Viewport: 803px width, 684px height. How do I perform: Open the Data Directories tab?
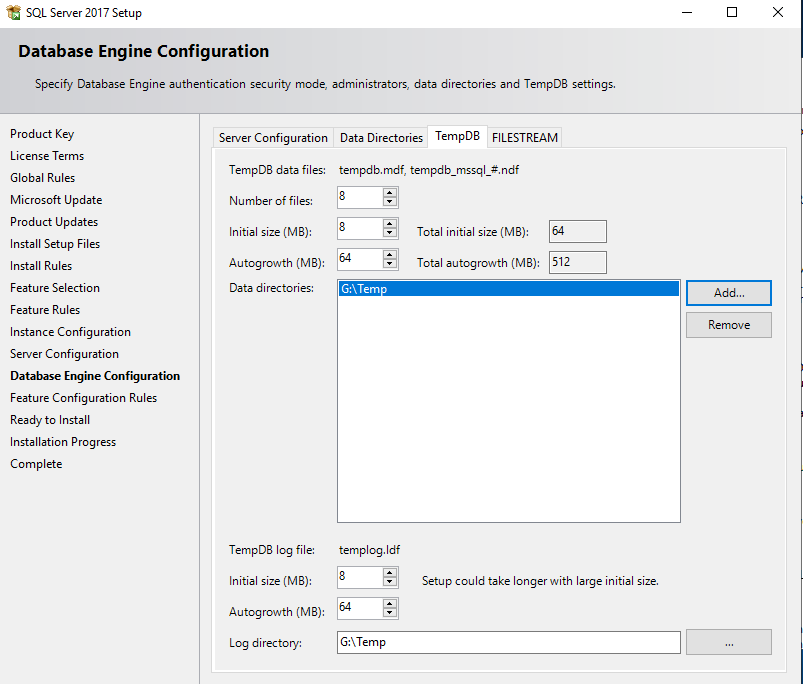381,138
